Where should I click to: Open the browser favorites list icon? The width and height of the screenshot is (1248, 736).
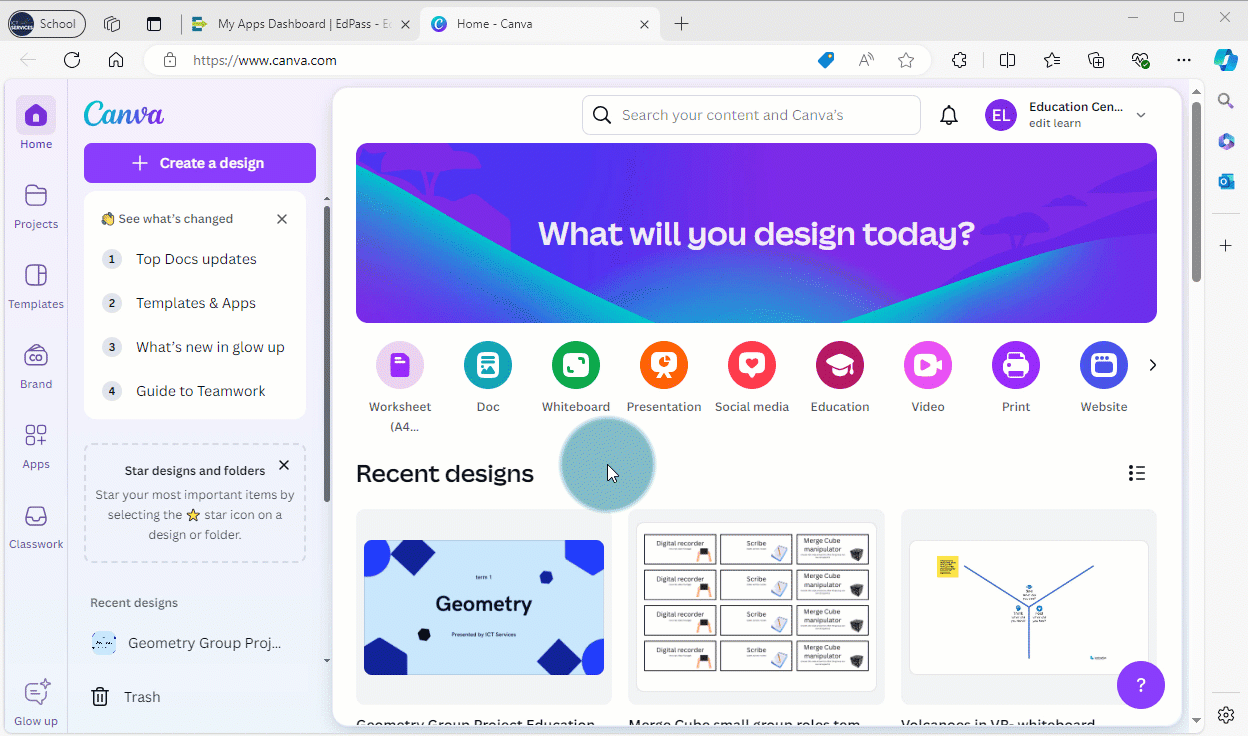point(1052,60)
